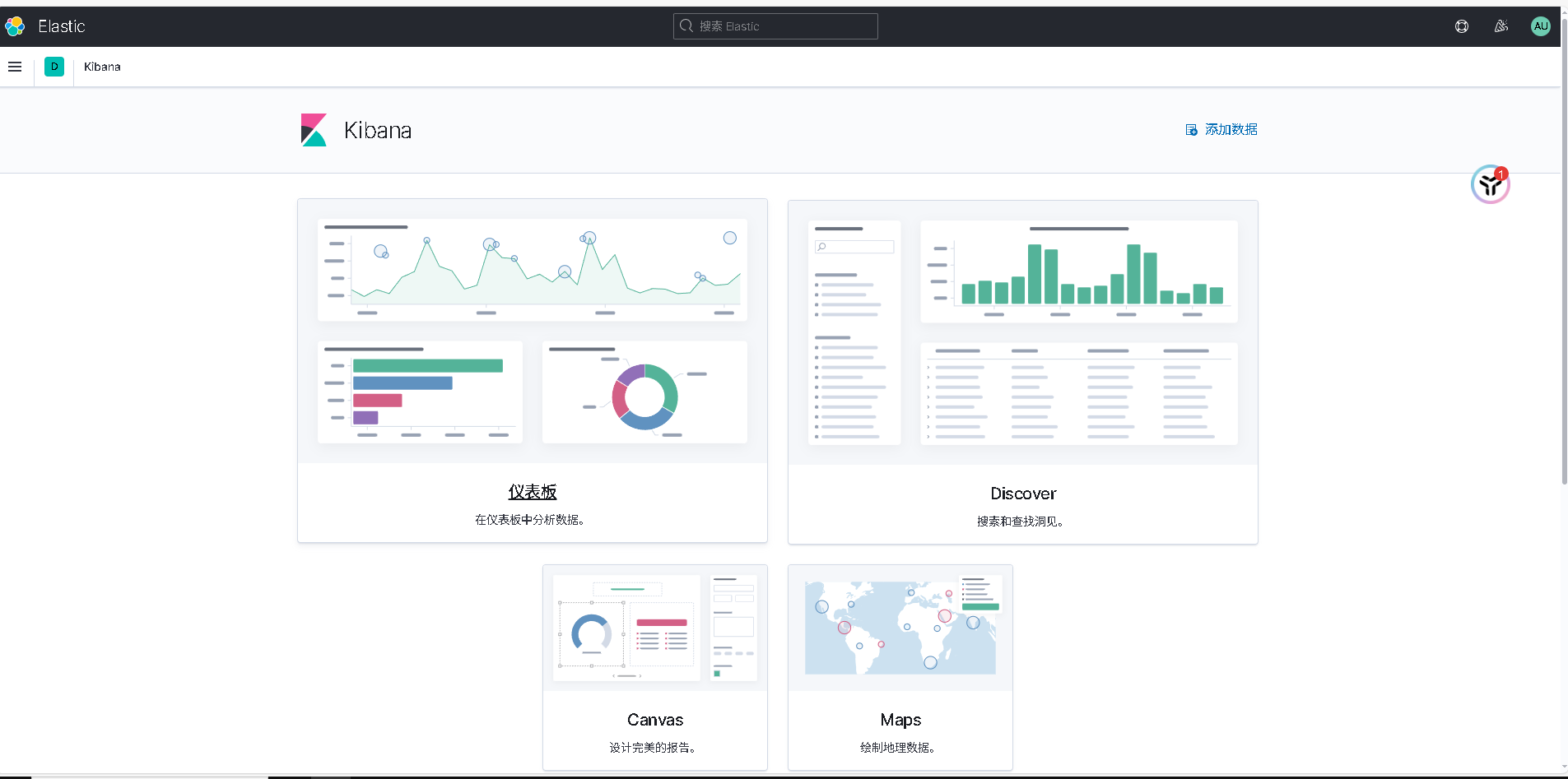The height and width of the screenshot is (779, 1568).
Task: Open the Elastic newsfeed party-popper icon
Action: point(1501,26)
